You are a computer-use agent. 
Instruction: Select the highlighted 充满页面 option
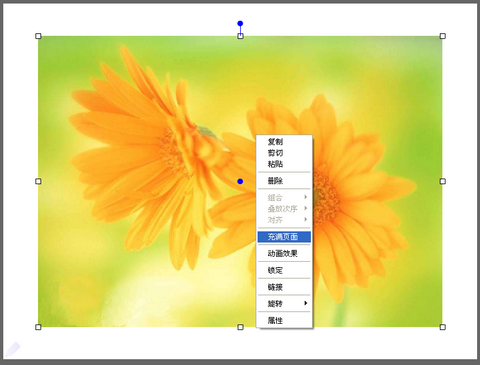pyautogui.click(x=284, y=237)
